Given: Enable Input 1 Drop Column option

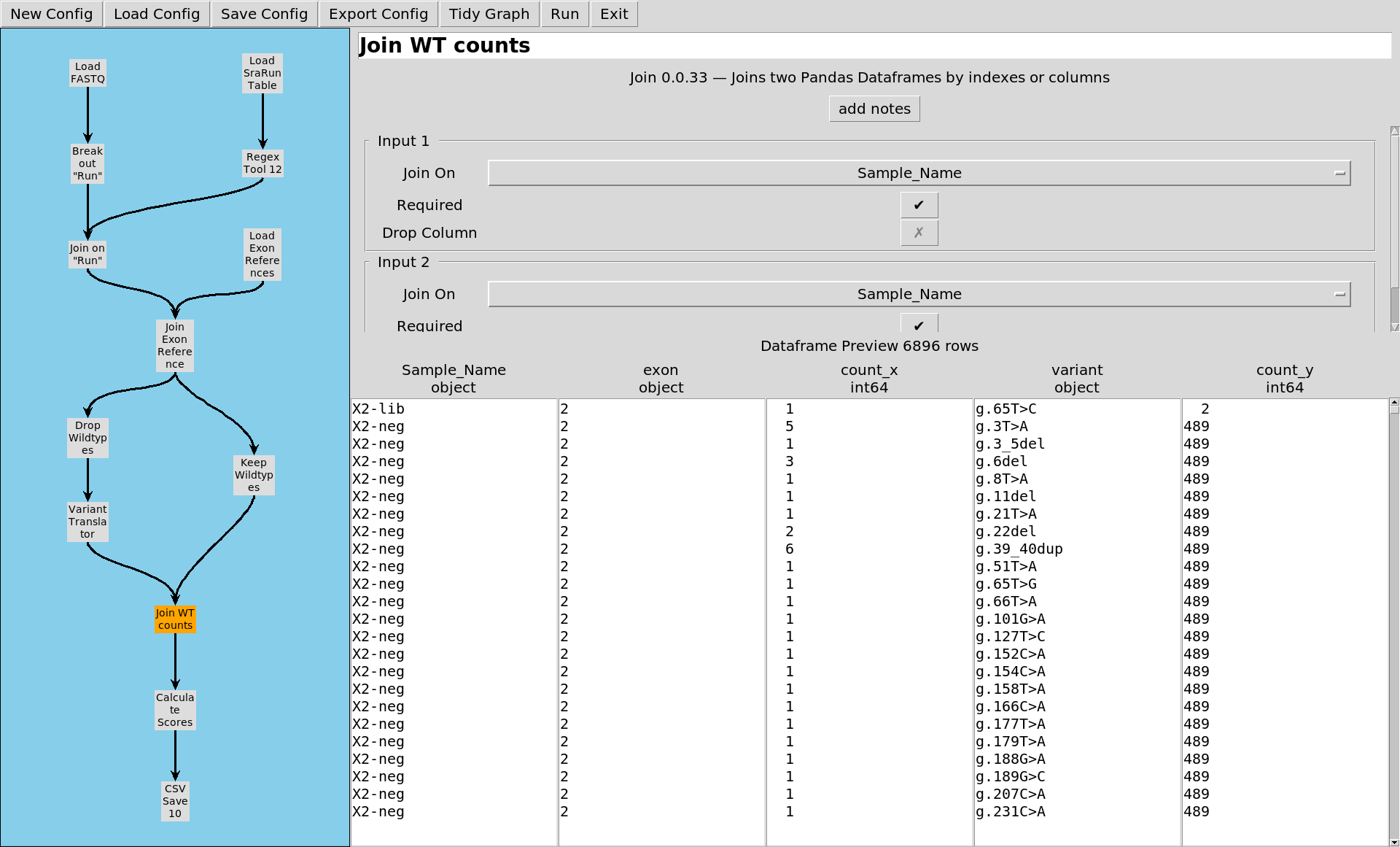Looking at the screenshot, I should [918, 233].
